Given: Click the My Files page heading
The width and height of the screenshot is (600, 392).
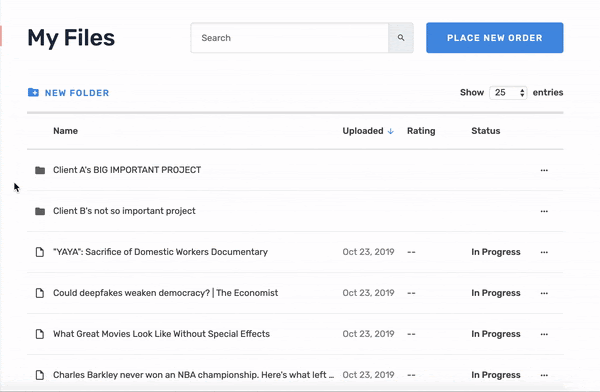Looking at the screenshot, I should (x=71, y=38).
